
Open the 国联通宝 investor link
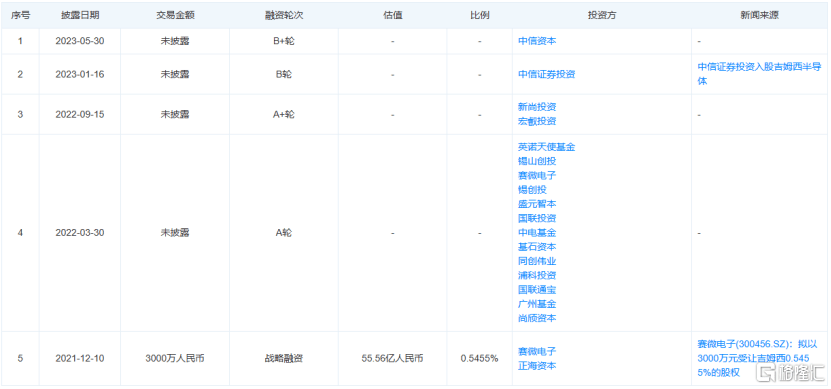point(537,290)
